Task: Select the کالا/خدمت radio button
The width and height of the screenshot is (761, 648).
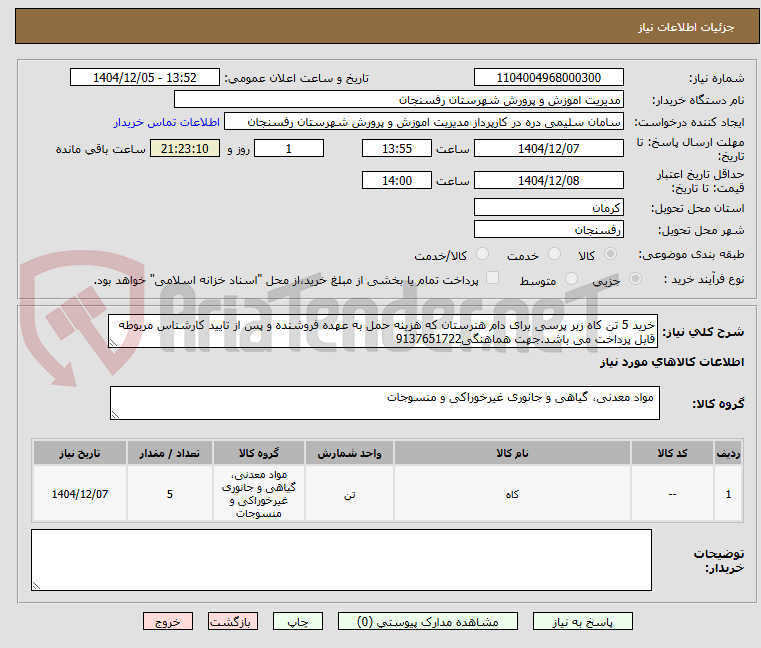Action: point(482,254)
